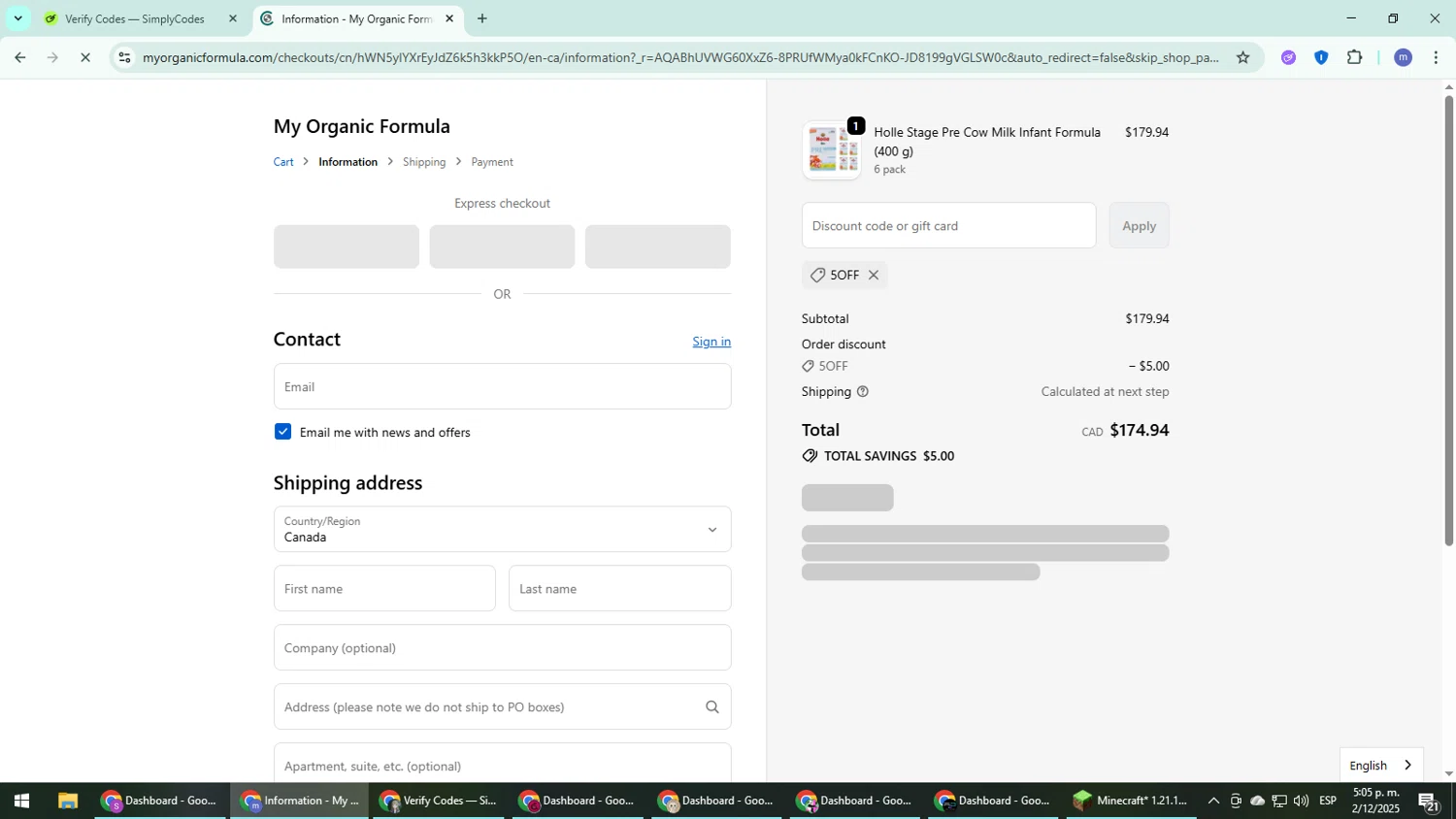The width and height of the screenshot is (1456, 819).
Task: Go back to the previous page
Action: (19, 57)
